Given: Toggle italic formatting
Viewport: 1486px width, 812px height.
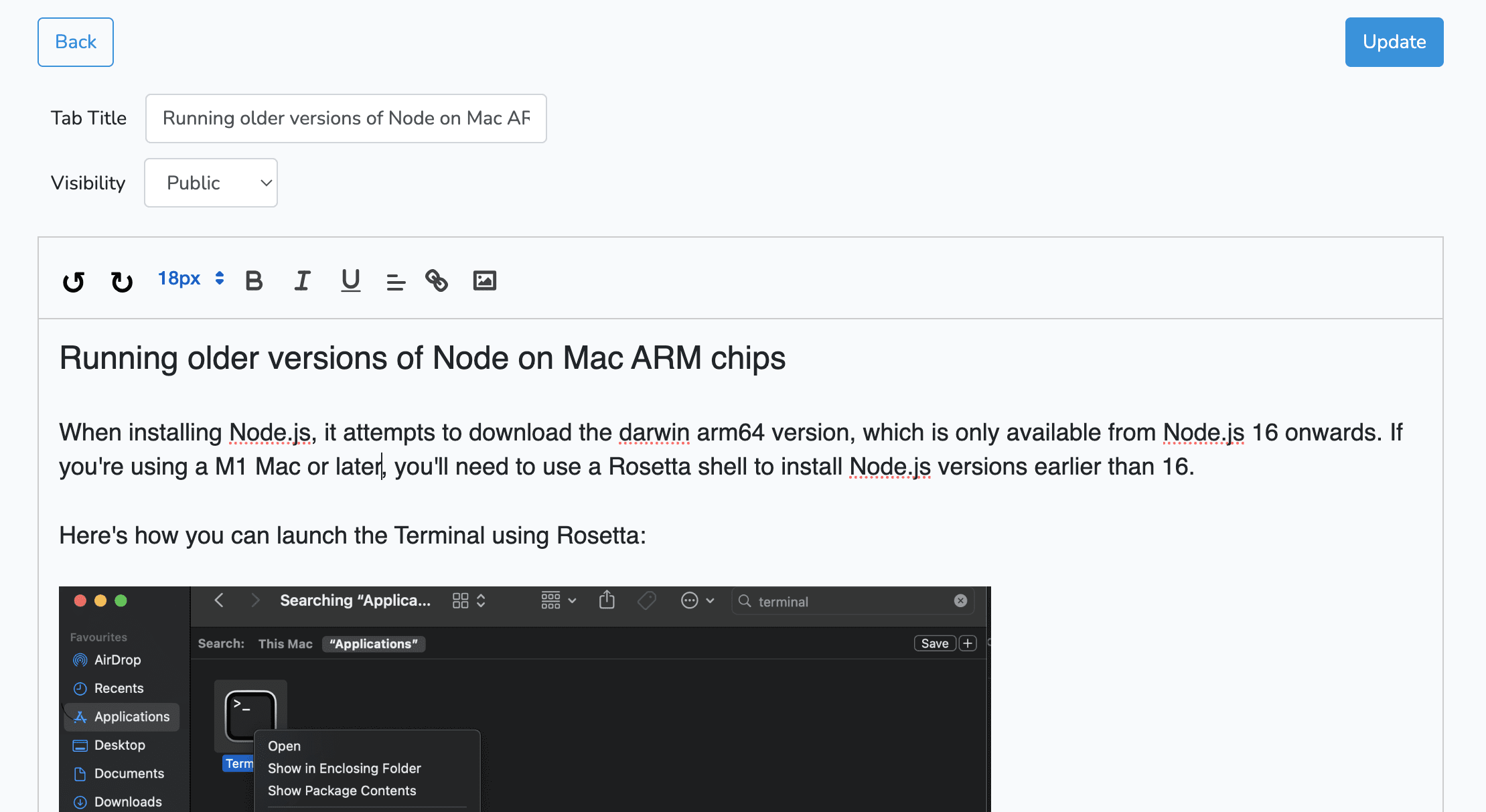Looking at the screenshot, I should 302,280.
